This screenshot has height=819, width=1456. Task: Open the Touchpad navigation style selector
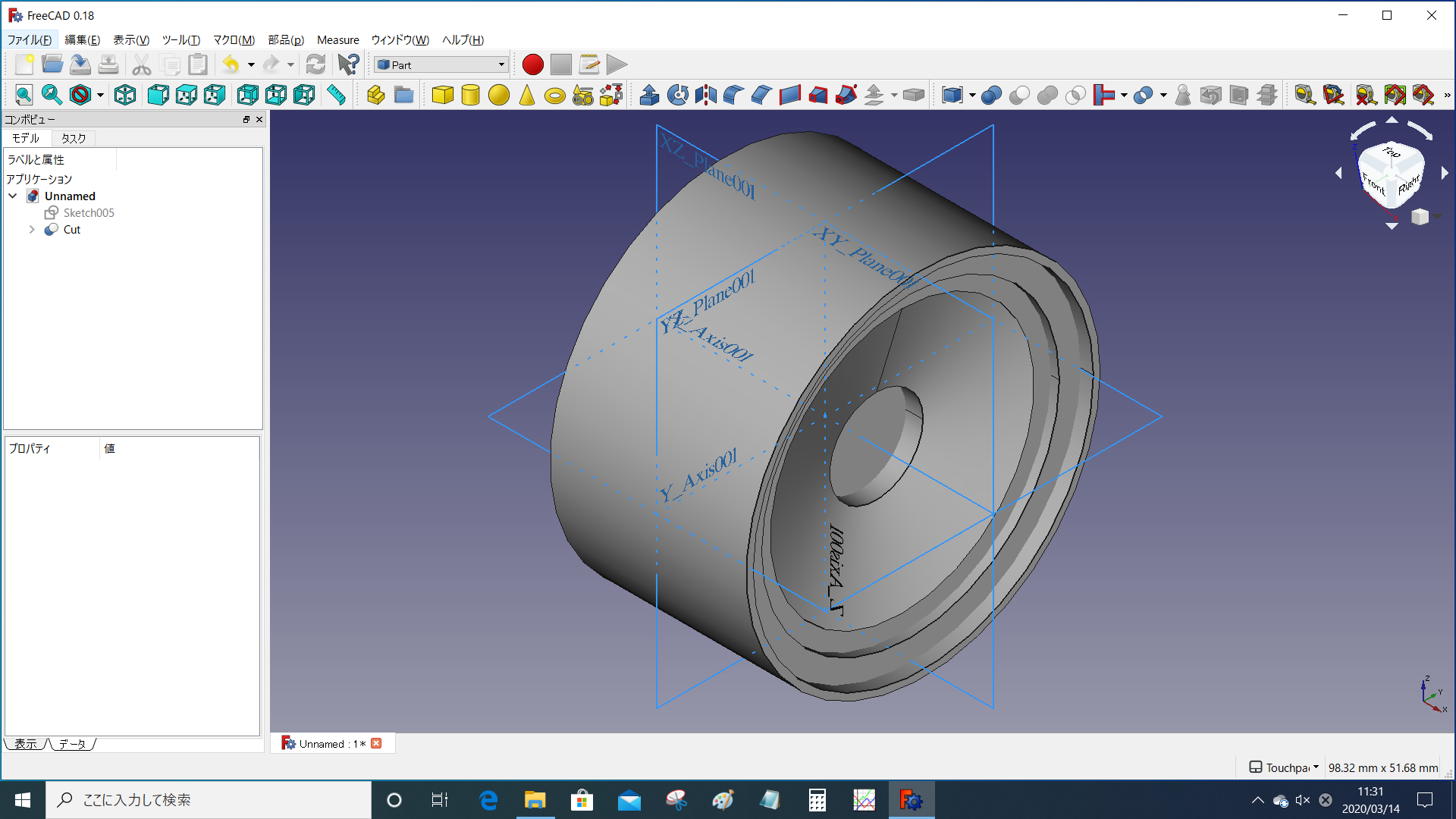click(1285, 767)
